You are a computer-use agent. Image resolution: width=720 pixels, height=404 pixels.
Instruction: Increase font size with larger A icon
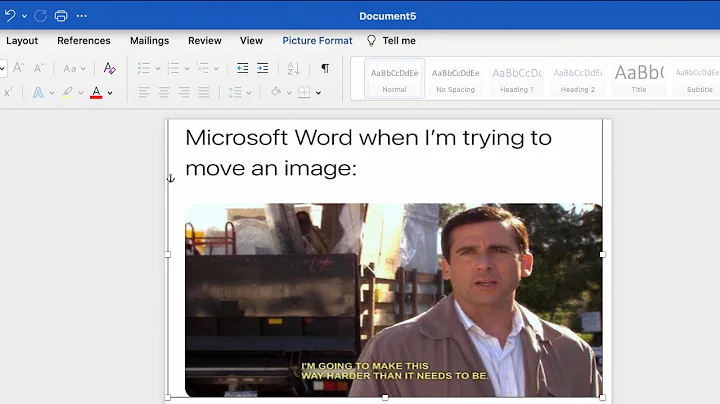18,68
